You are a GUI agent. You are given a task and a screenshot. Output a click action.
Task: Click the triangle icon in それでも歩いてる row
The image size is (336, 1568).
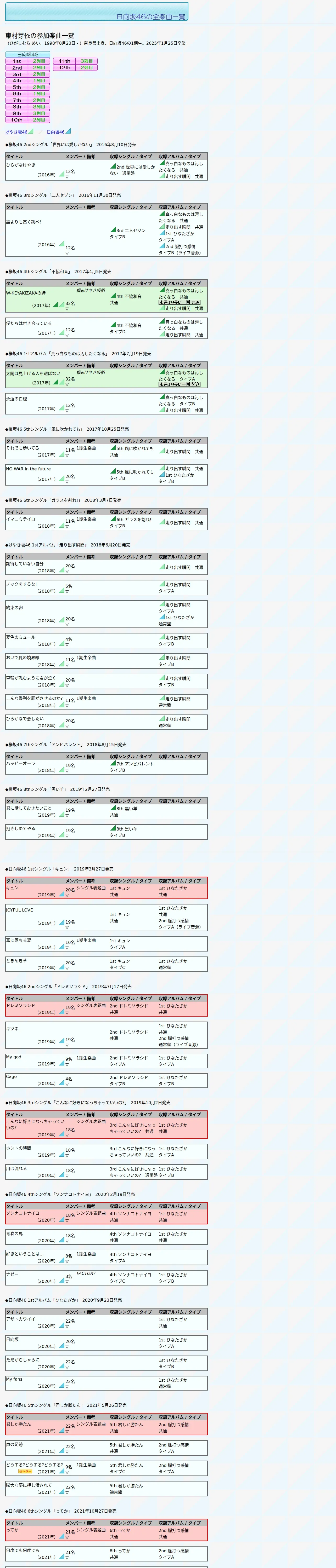click(x=61, y=455)
